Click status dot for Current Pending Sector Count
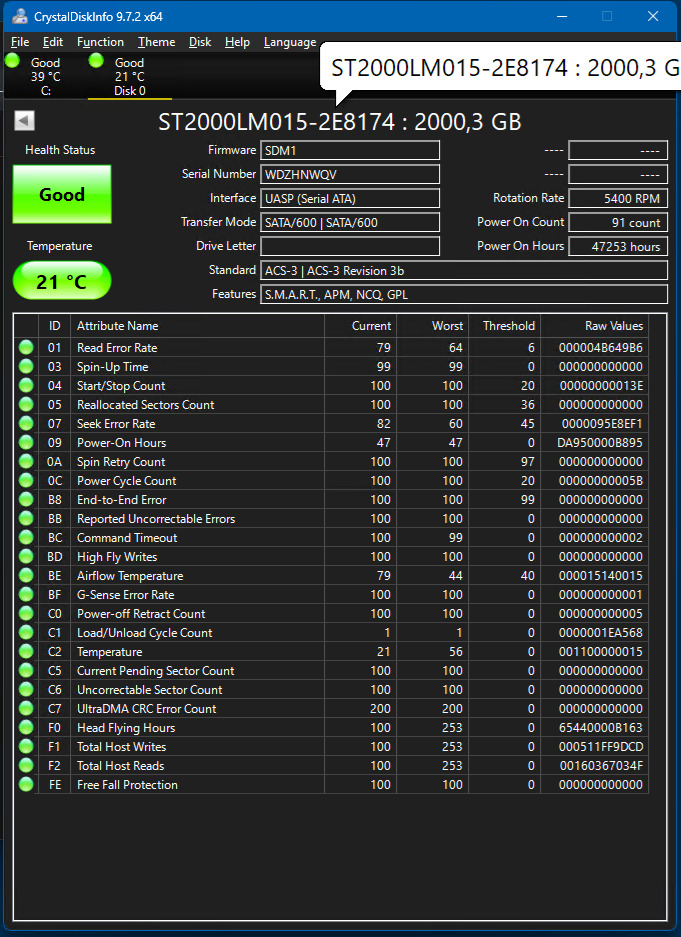This screenshot has height=937, width=681. pyautogui.click(x=26, y=670)
